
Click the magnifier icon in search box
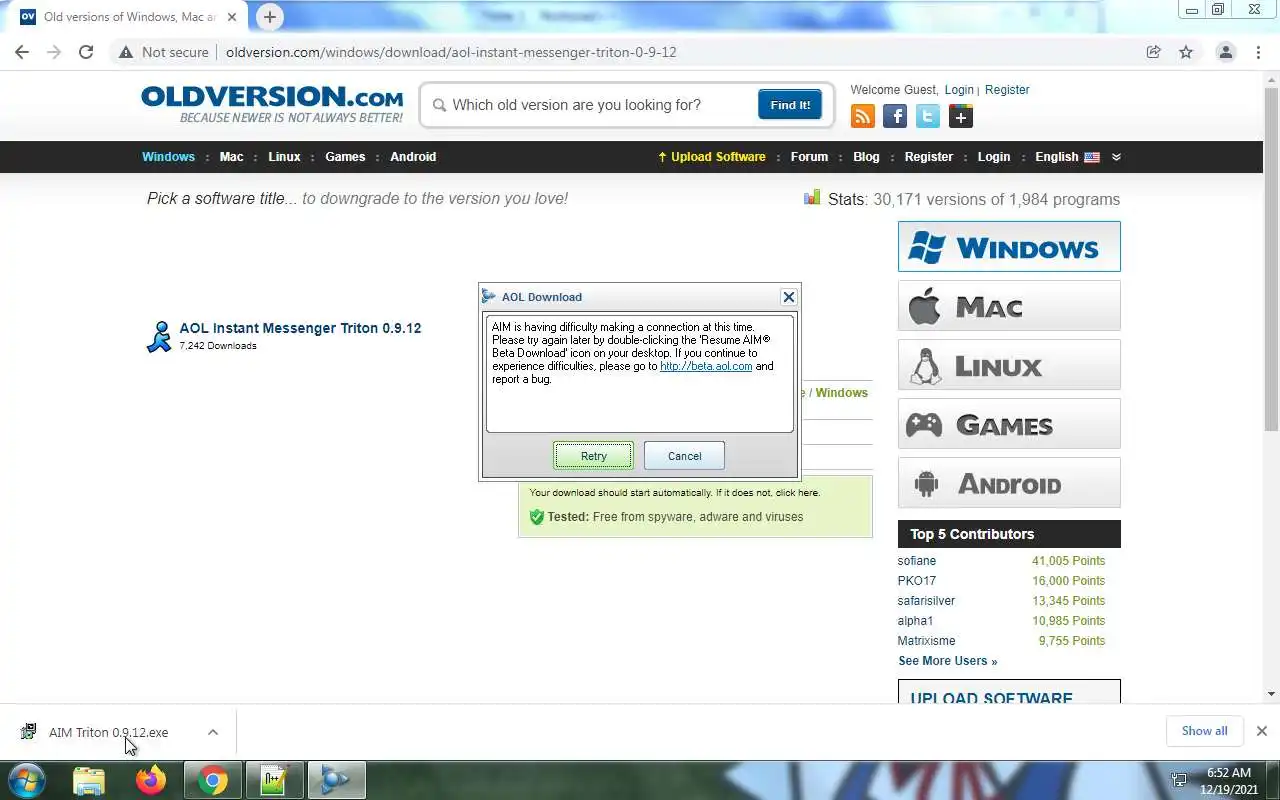439,105
